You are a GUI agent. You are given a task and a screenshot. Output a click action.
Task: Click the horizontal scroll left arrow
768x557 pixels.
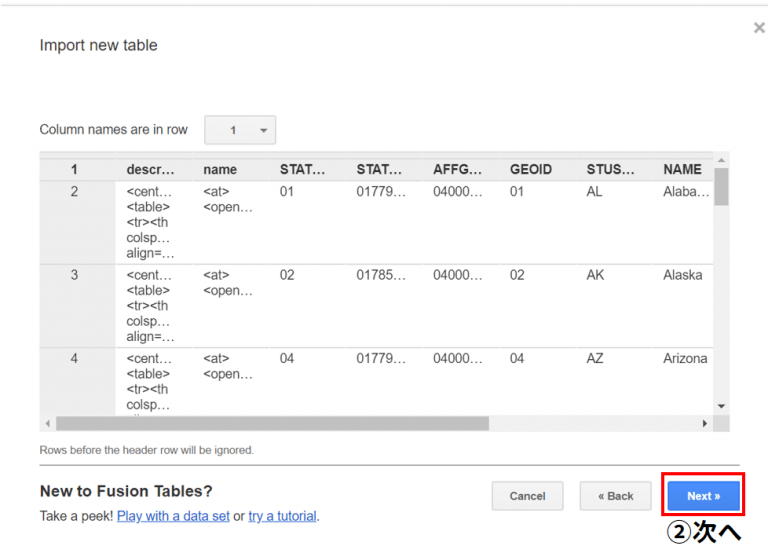tap(48, 423)
